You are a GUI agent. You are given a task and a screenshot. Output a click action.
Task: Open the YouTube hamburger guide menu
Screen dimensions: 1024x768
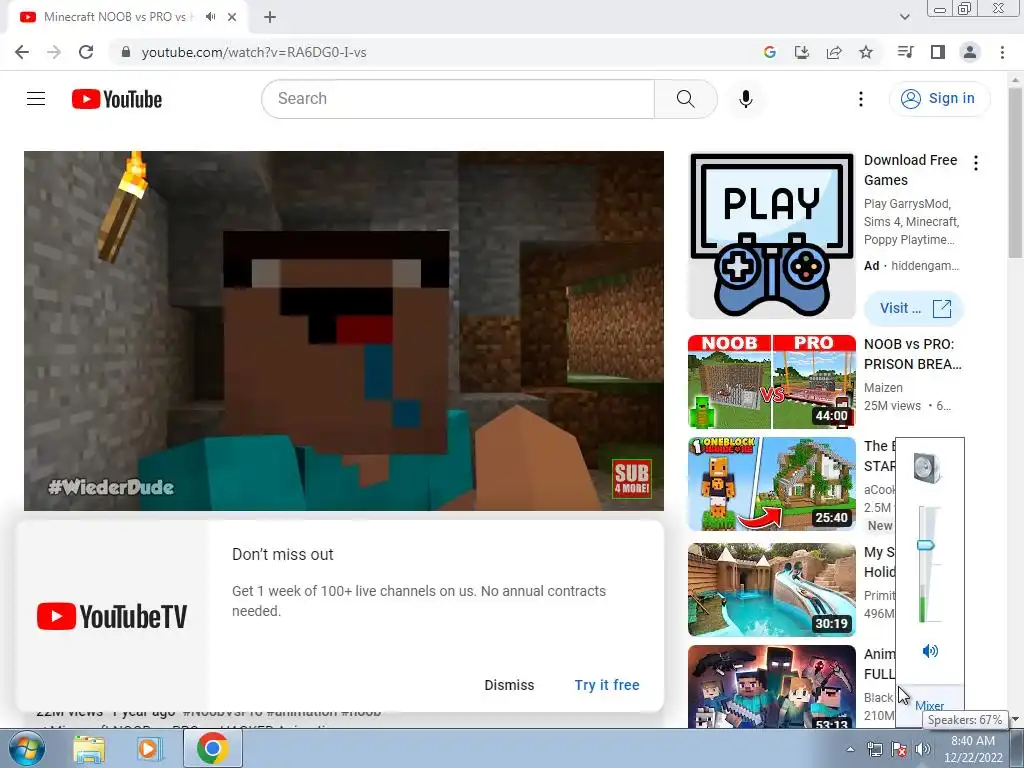(36, 99)
